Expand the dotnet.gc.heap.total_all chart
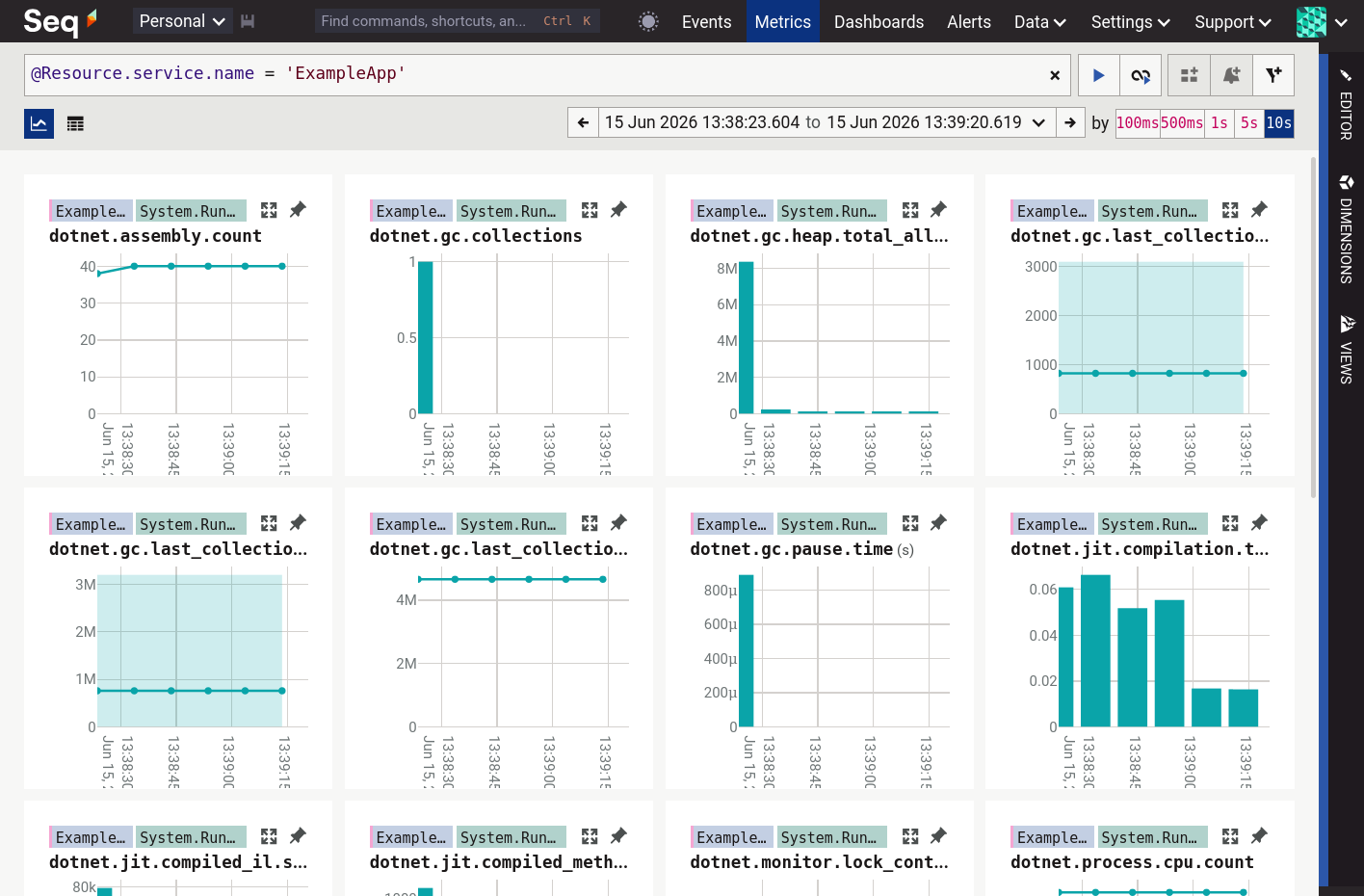 (x=910, y=210)
